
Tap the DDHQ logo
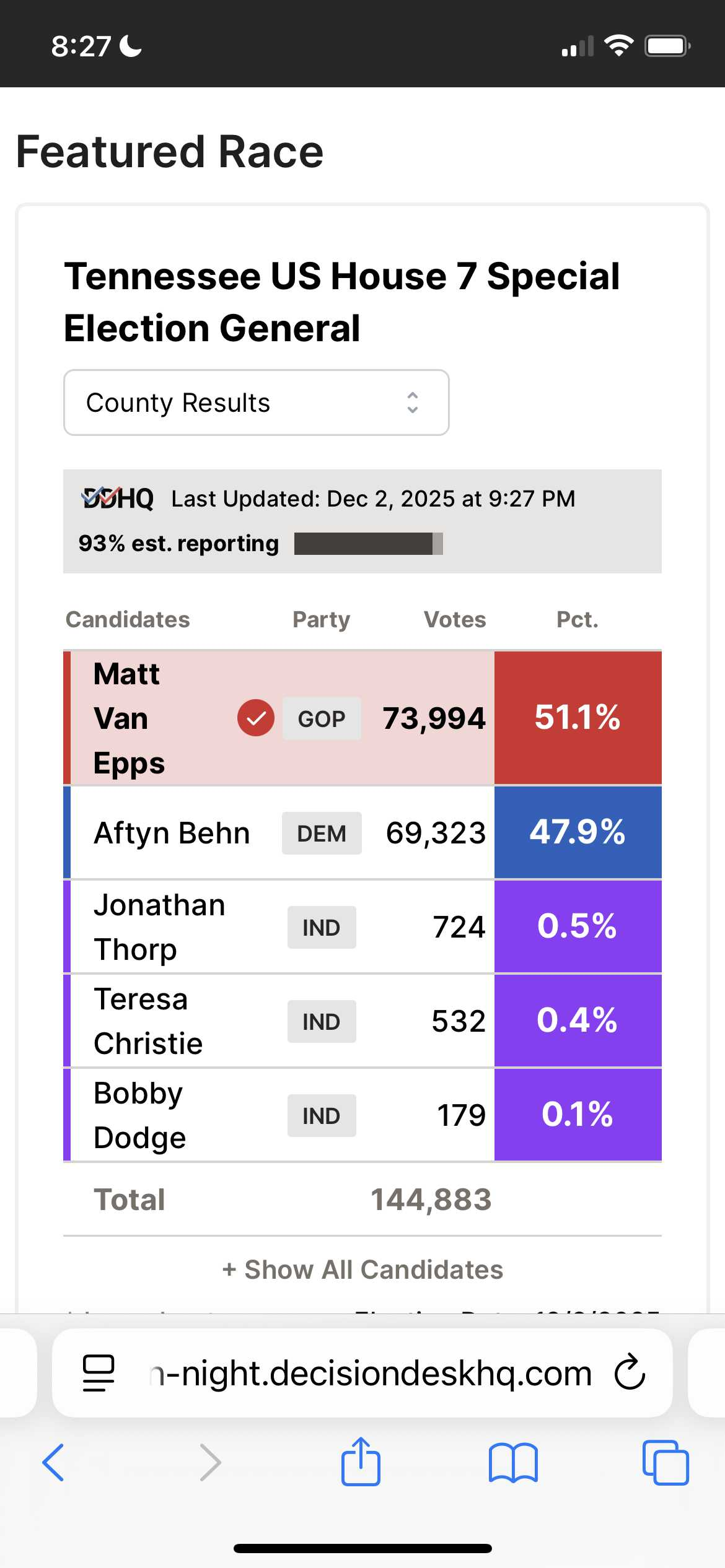click(x=118, y=499)
